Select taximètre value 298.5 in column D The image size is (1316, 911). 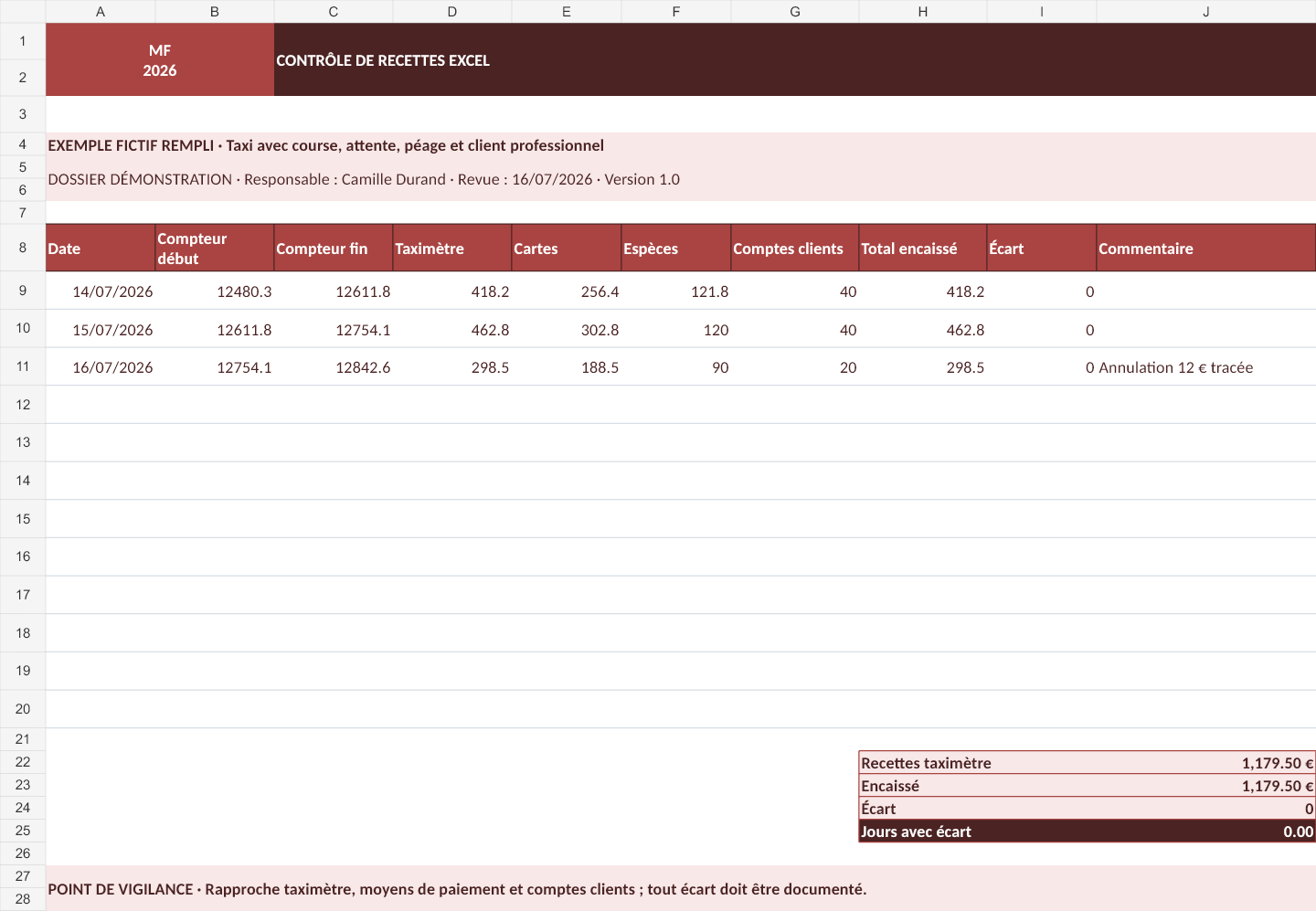pos(452,367)
